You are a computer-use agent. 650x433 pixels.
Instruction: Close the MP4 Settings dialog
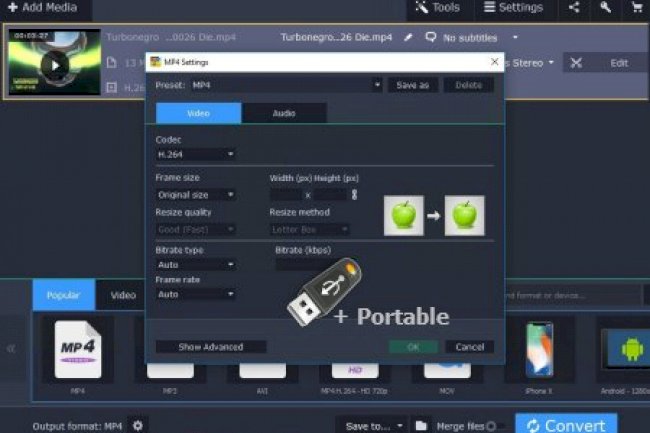tap(495, 62)
